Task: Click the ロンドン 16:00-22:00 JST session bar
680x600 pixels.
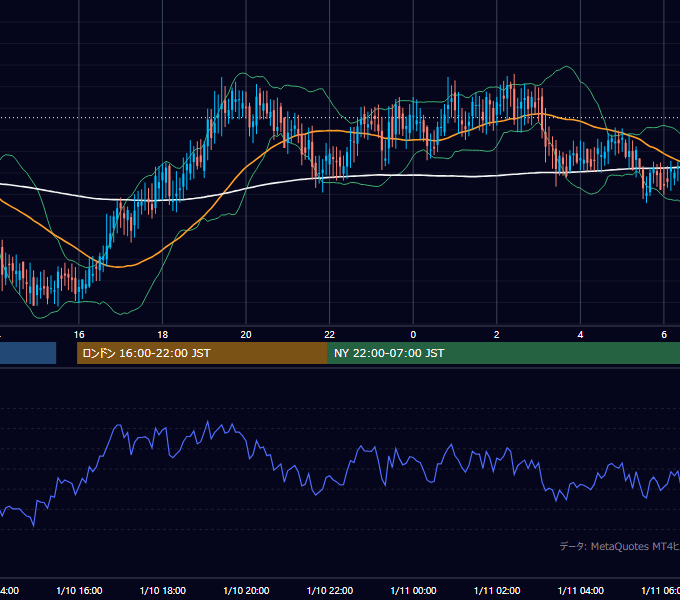Action: pyautogui.click(x=202, y=353)
